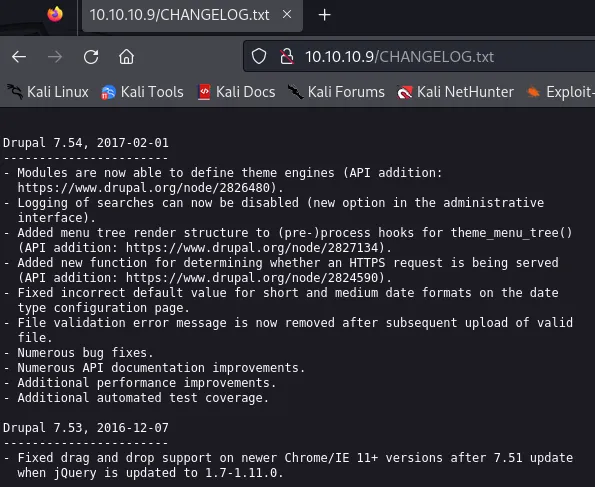Viewport: 595px width, 487px height.
Task: Go back using the back arrow
Action: coord(19,57)
